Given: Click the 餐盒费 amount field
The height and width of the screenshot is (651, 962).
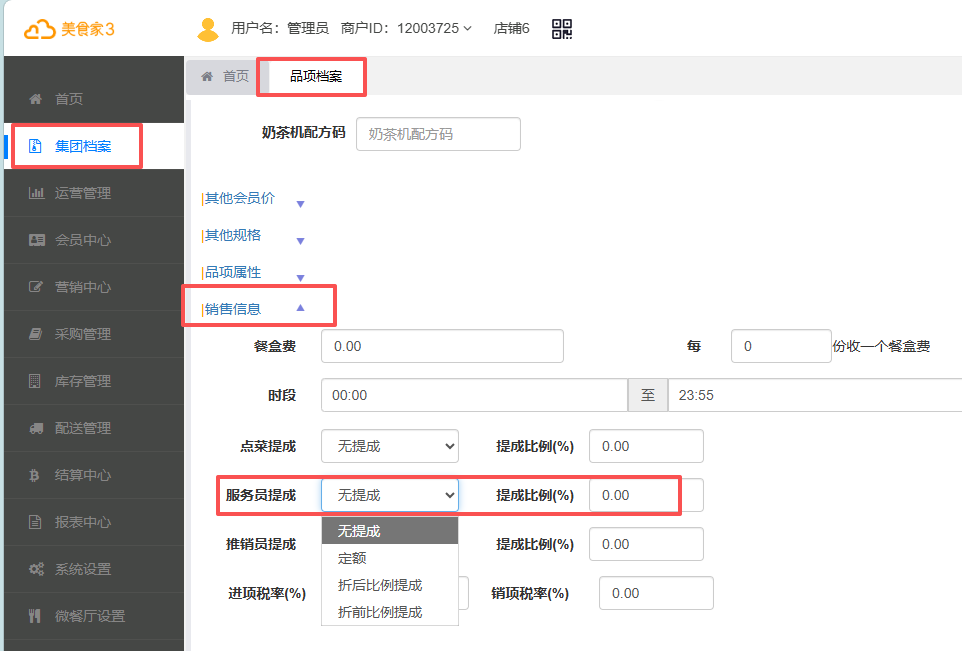Looking at the screenshot, I should coord(442,346).
